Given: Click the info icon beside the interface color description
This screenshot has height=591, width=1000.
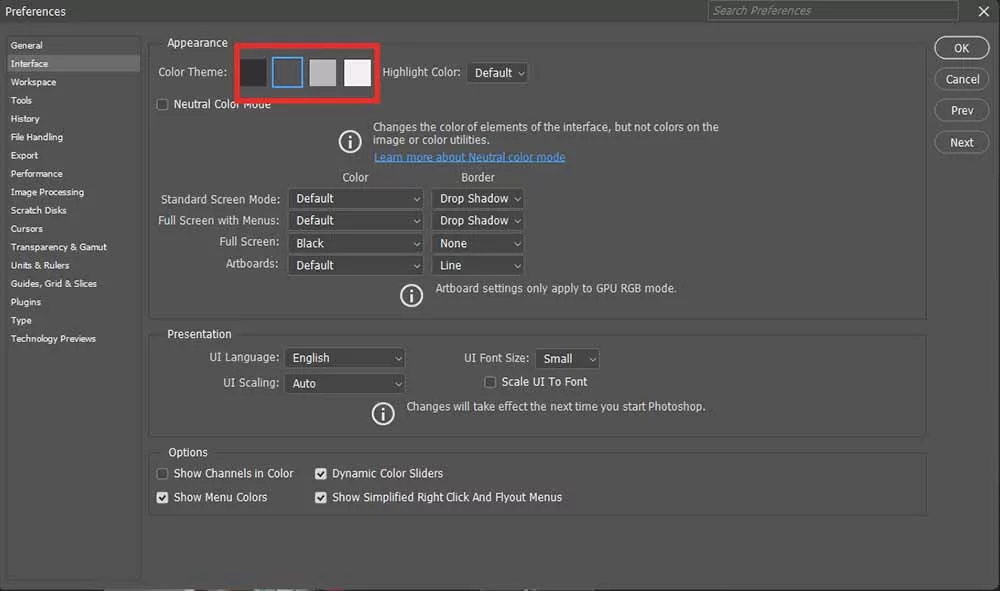Looking at the screenshot, I should [x=349, y=142].
